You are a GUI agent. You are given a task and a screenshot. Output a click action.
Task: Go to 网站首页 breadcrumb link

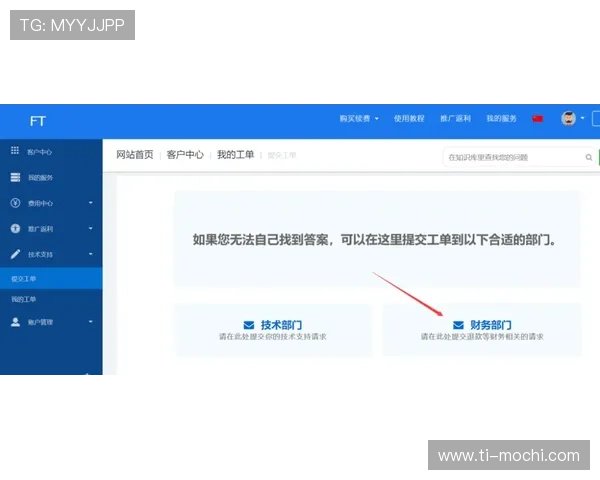coord(135,155)
